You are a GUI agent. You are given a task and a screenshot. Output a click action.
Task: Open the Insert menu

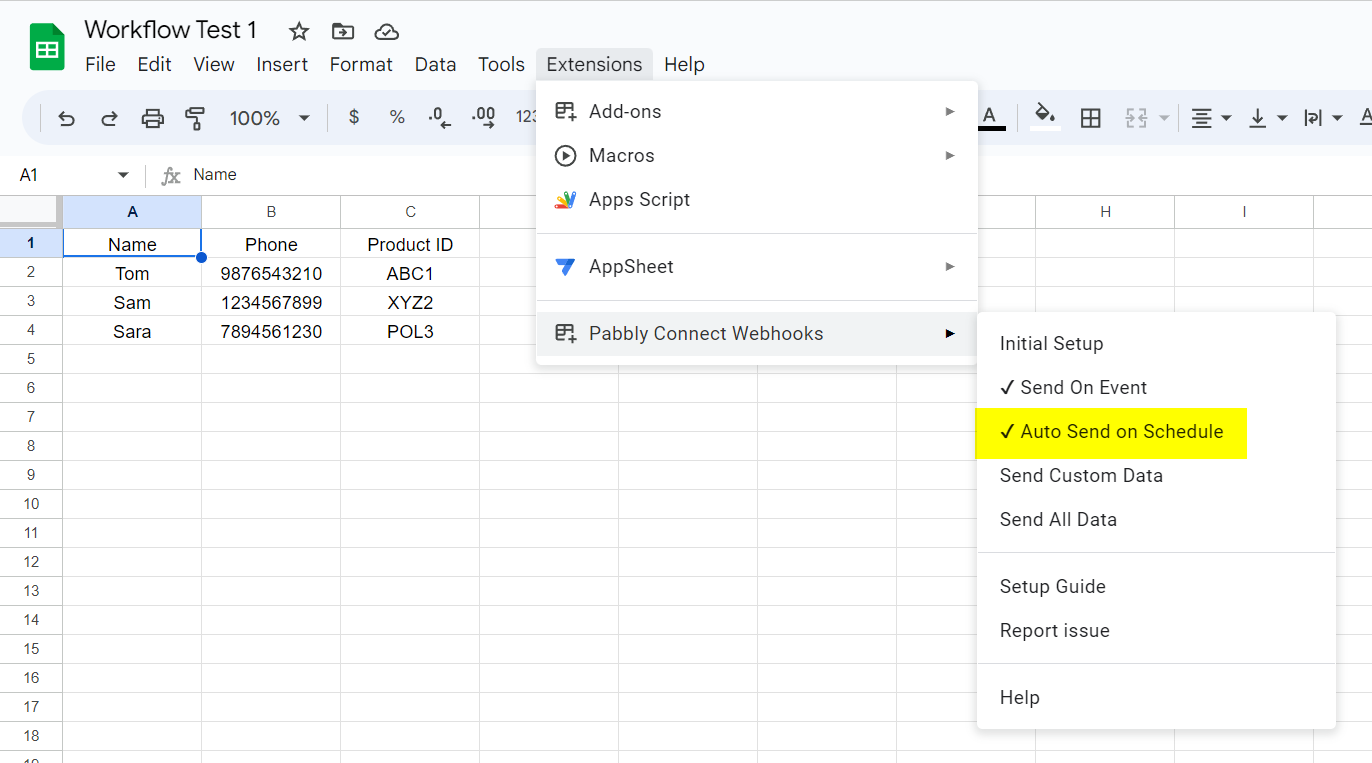282,64
